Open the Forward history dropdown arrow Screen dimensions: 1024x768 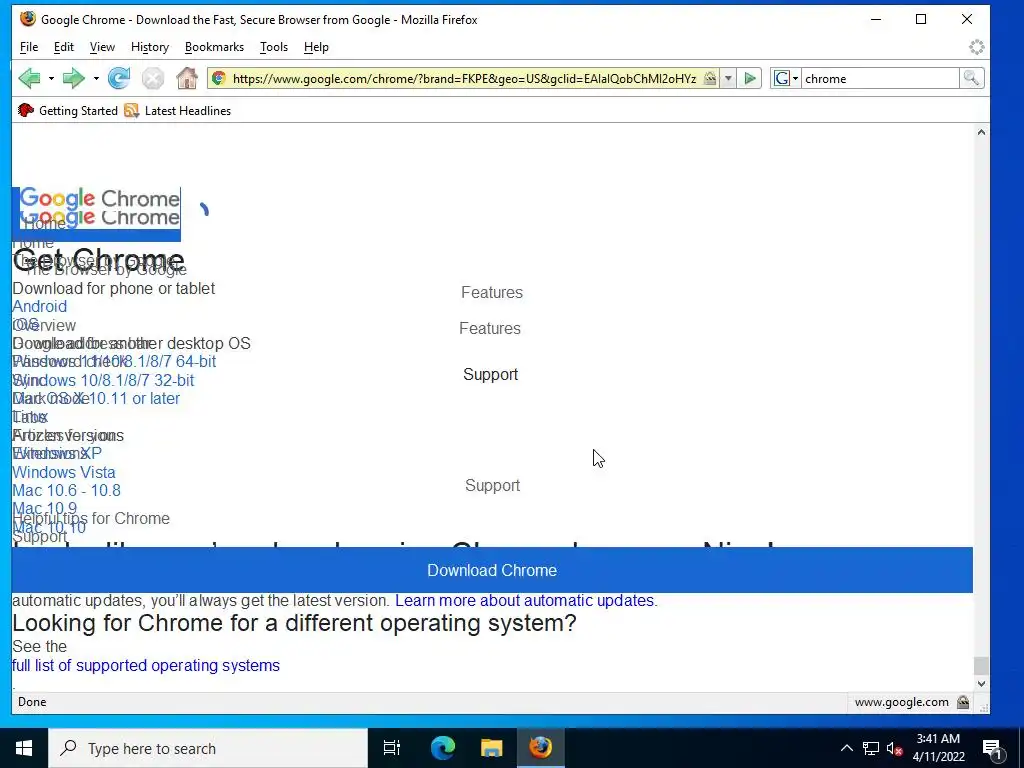click(x=96, y=78)
